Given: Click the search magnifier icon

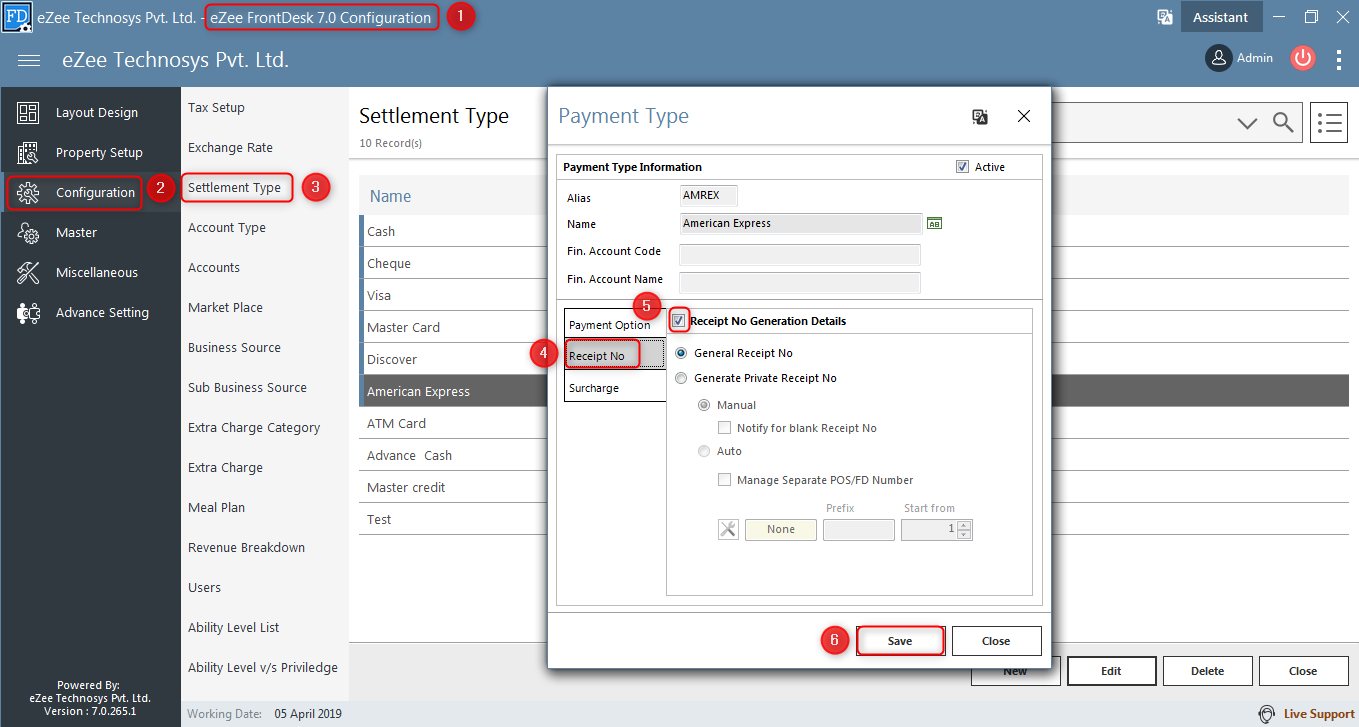Looking at the screenshot, I should click(1283, 123).
